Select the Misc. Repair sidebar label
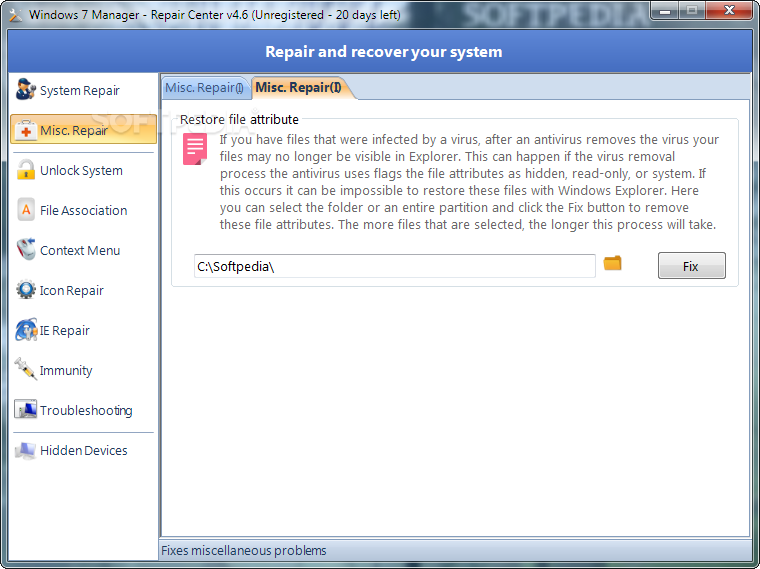This screenshot has height=569, width=760. point(74,130)
